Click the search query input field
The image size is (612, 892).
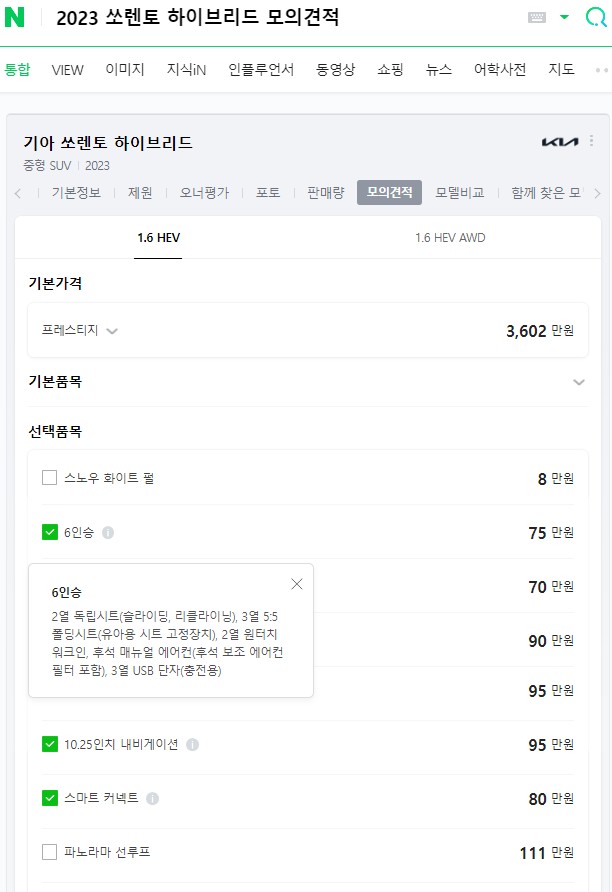[x=280, y=18]
